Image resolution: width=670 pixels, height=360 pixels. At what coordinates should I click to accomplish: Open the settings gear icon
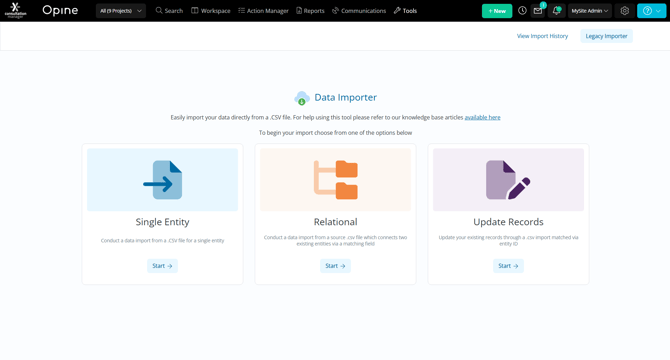point(625,11)
